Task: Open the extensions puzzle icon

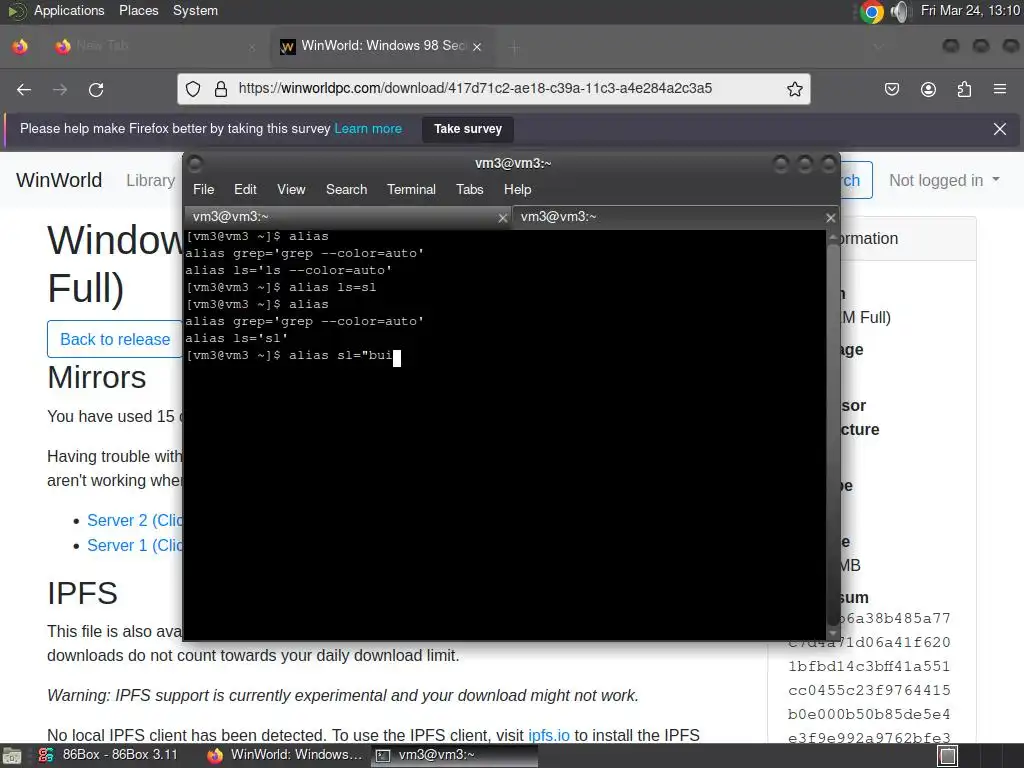Action: point(964,89)
